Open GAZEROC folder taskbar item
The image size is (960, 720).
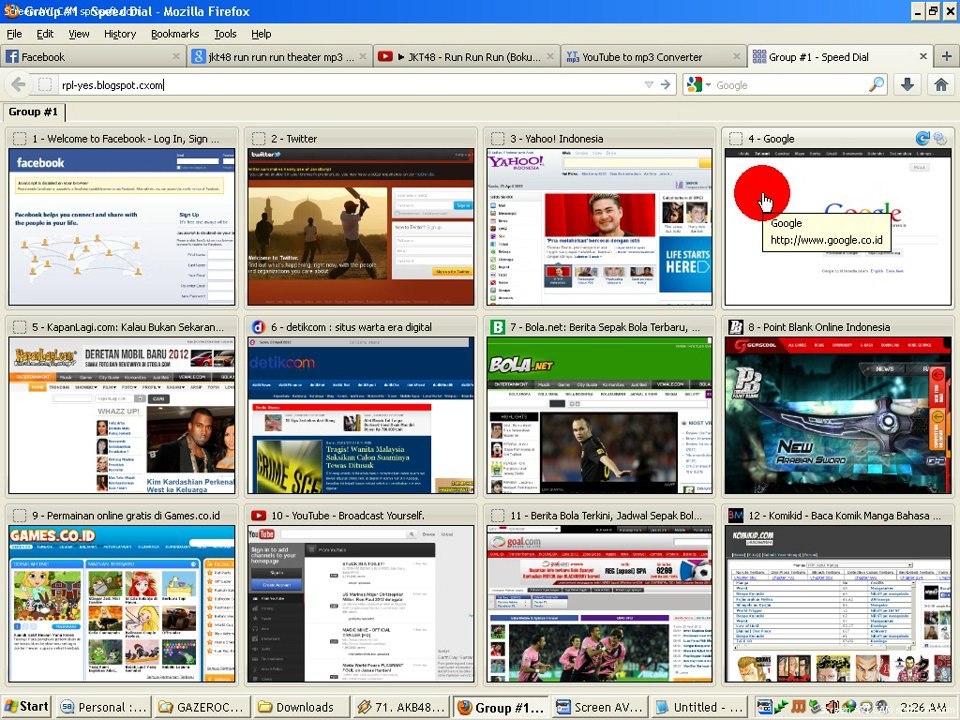203,707
